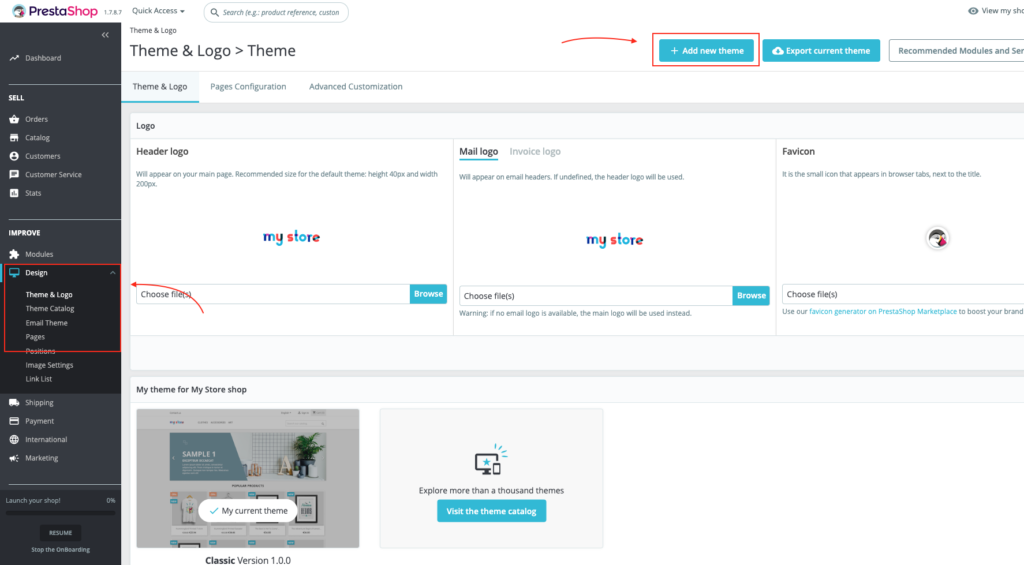The width and height of the screenshot is (1024, 565).
Task: Click the Catalog store icon
Action: pos(14,138)
